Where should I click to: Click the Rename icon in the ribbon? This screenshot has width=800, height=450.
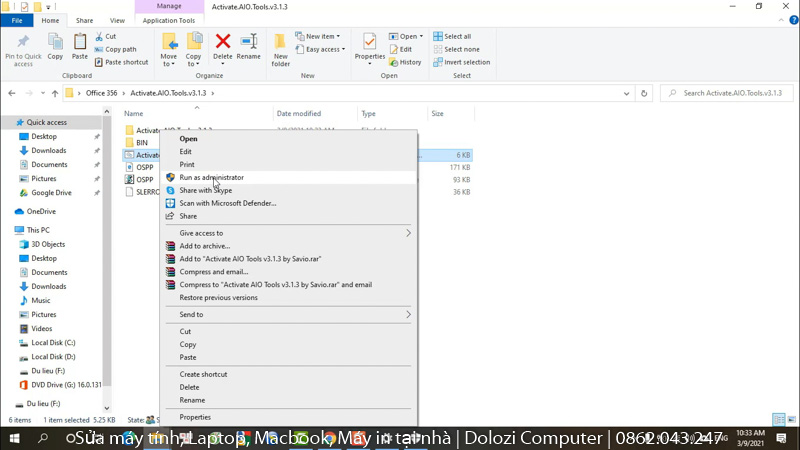pos(248,42)
